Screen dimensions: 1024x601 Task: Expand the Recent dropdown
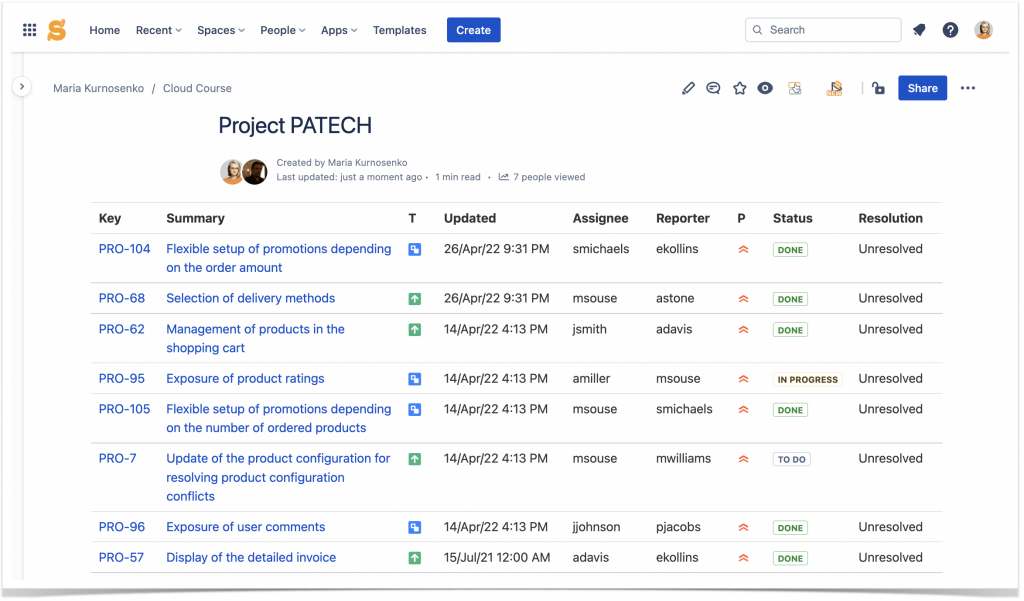158,30
